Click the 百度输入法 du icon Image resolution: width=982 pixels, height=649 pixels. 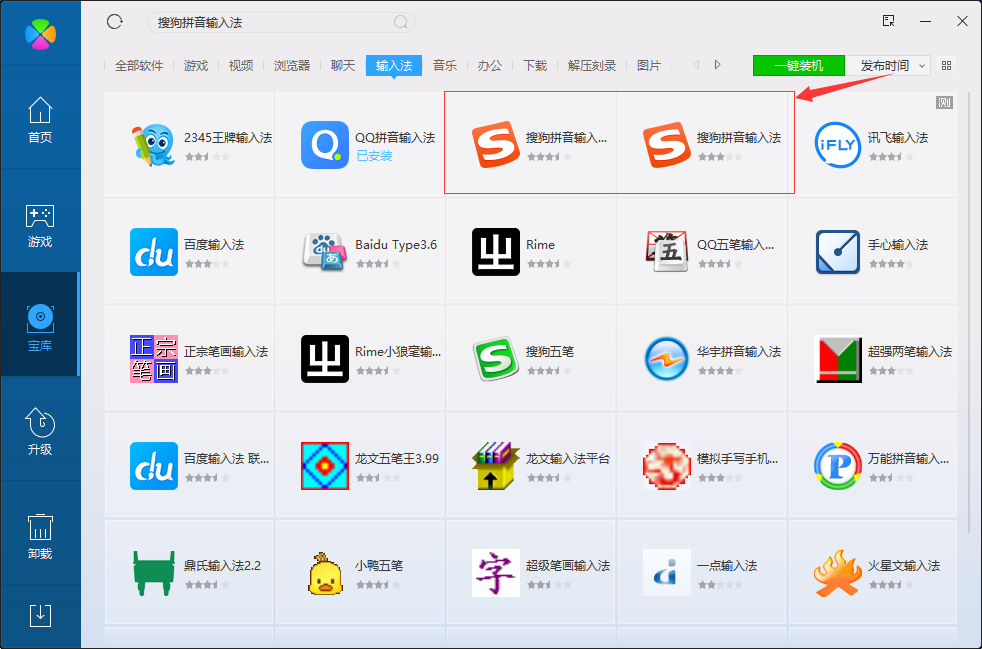tap(153, 252)
